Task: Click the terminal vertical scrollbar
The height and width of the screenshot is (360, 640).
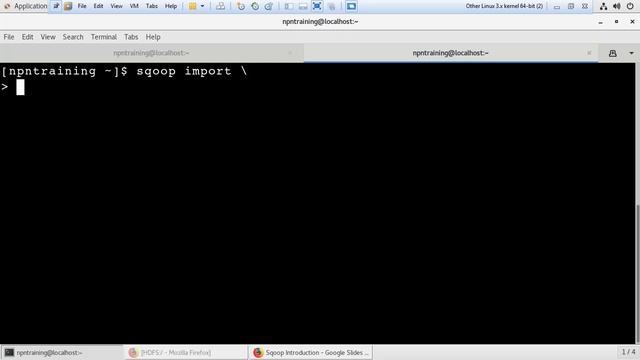Action: coord(638,273)
